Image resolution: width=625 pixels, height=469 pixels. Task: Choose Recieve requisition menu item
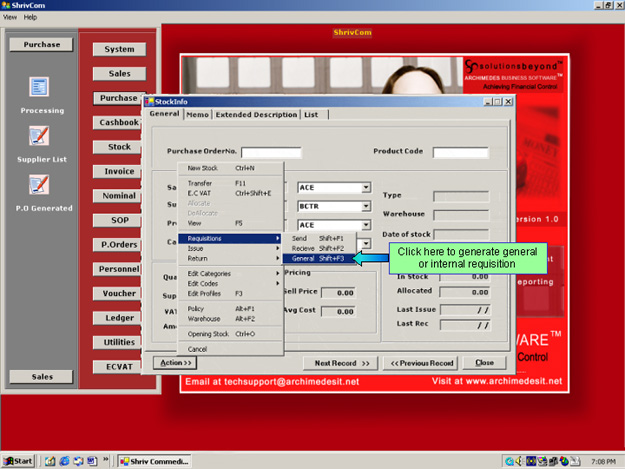click(318, 248)
